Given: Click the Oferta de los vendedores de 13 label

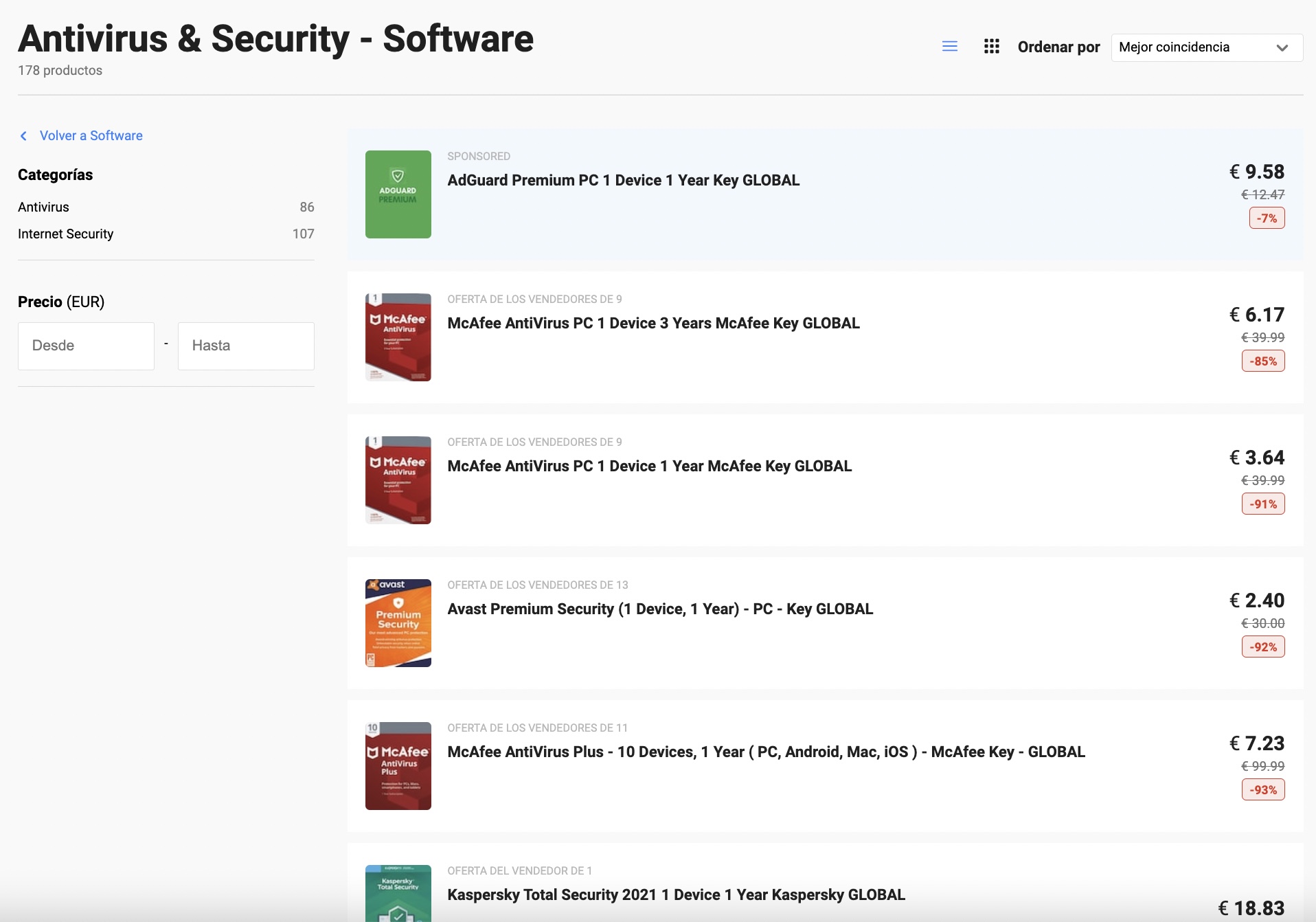Looking at the screenshot, I should click(538, 585).
